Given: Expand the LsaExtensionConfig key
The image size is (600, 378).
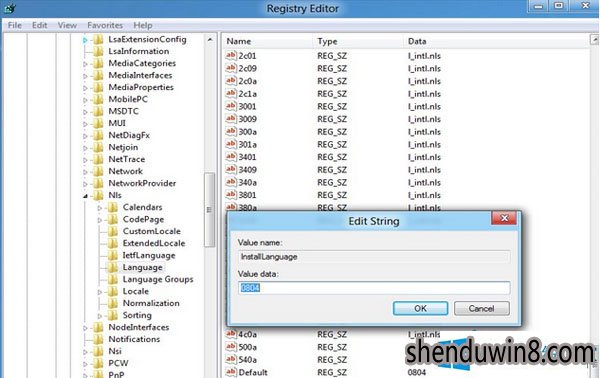Looking at the screenshot, I should point(85,40).
